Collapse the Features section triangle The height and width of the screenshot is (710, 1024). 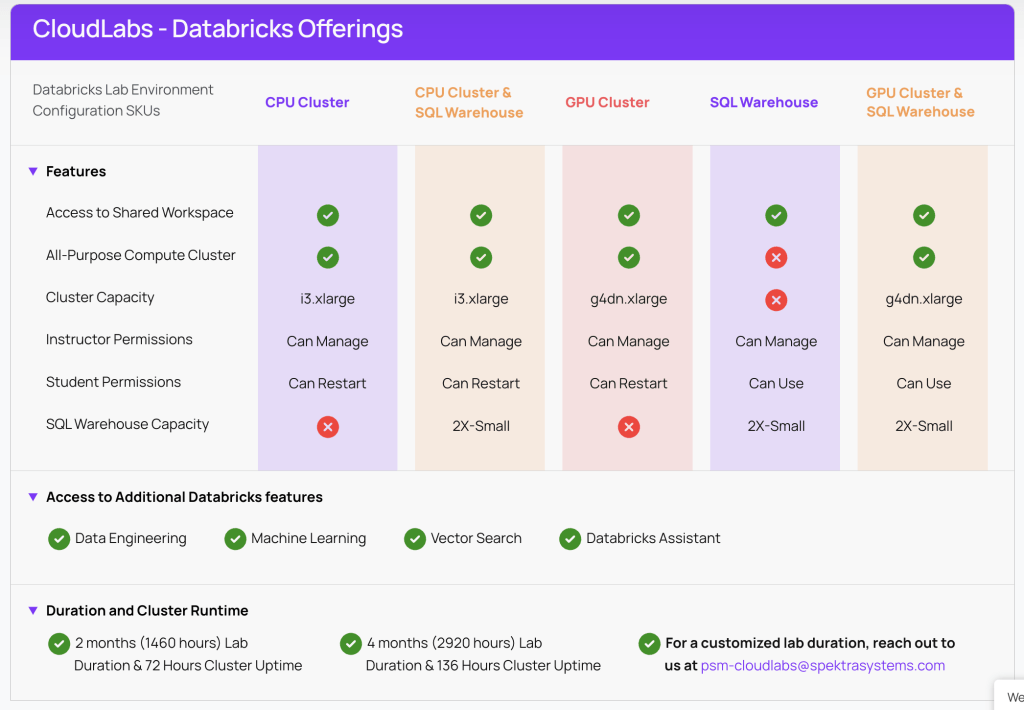(33, 172)
